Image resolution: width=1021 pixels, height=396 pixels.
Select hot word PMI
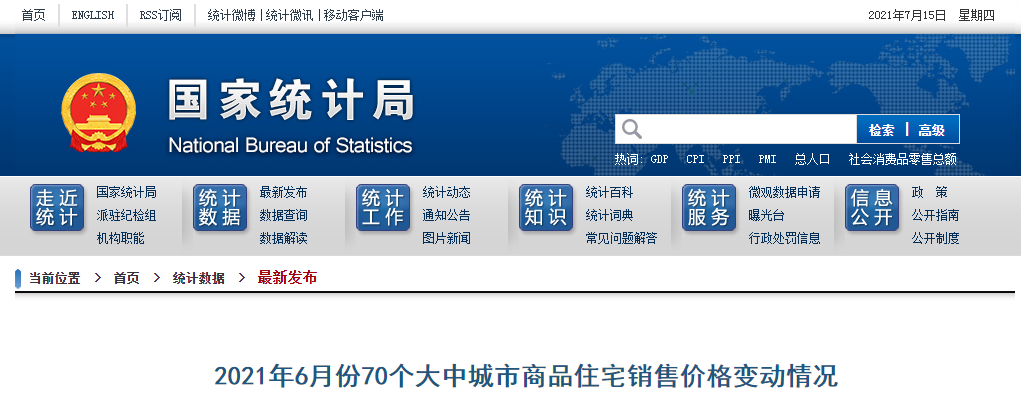(x=767, y=160)
